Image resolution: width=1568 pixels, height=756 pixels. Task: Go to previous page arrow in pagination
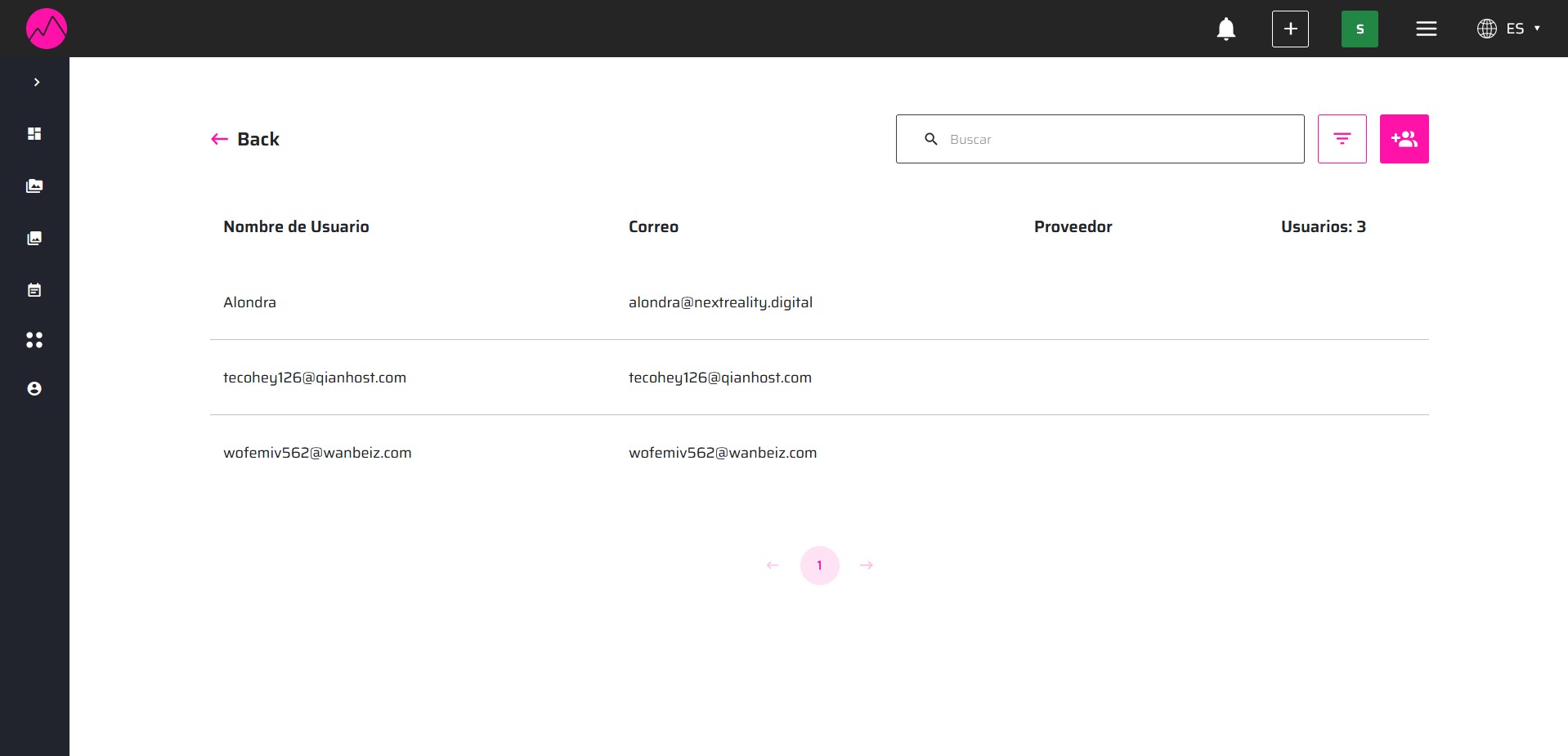pyautogui.click(x=773, y=566)
